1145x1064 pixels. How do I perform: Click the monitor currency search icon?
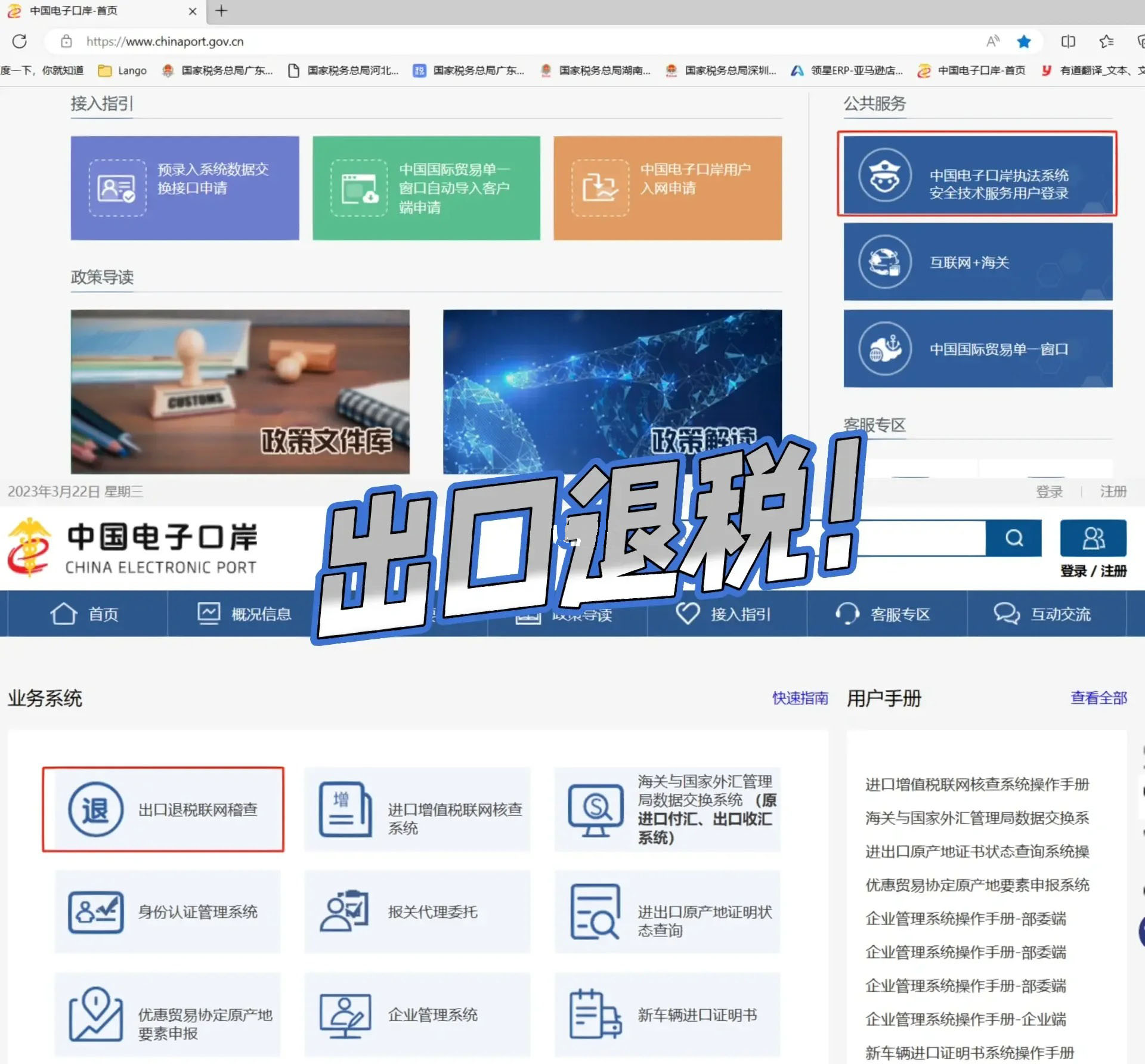(595, 811)
